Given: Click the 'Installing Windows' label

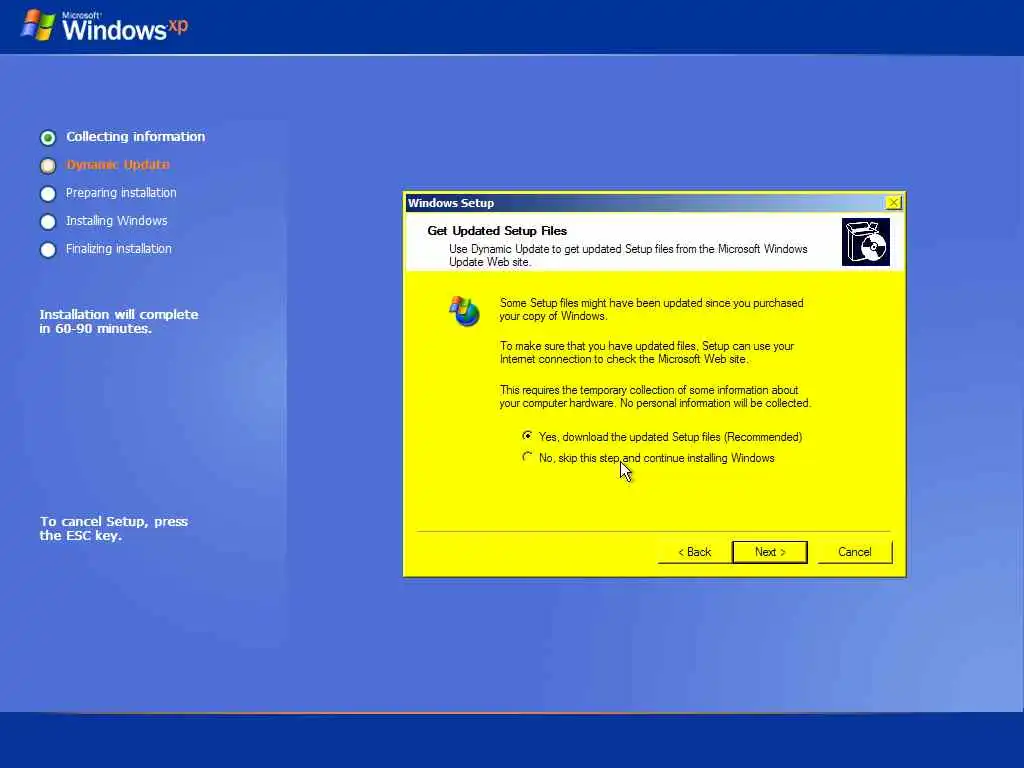Looking at the screenshot, I should 116,221.
